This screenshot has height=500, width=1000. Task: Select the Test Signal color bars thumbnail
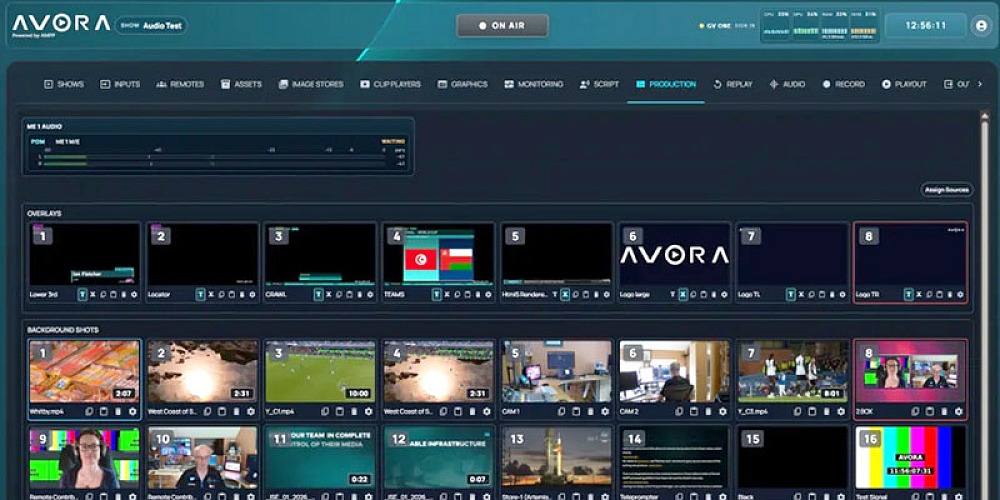coord(911,457)
